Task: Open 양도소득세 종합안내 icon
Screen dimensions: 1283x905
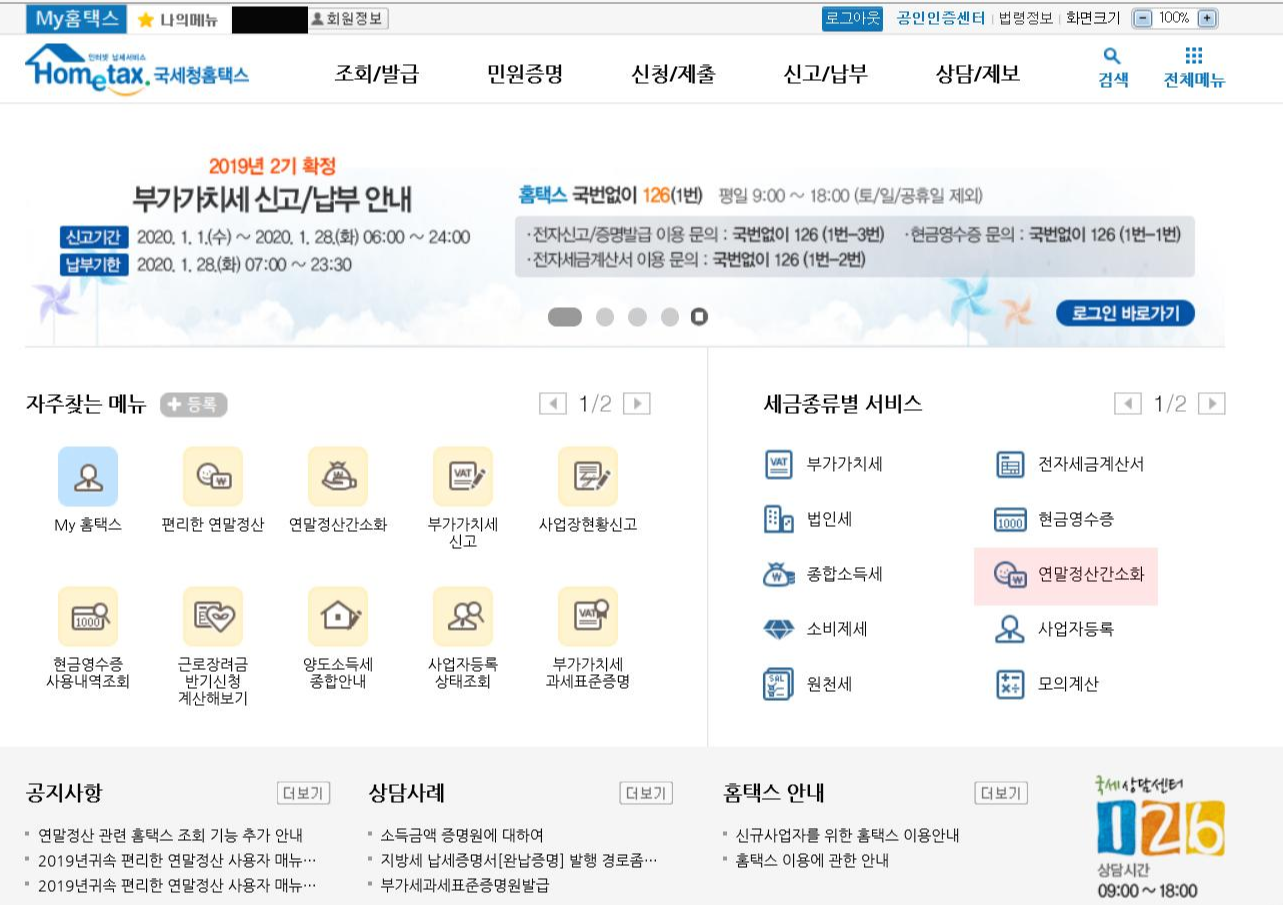Action: (x=338, y=616)
